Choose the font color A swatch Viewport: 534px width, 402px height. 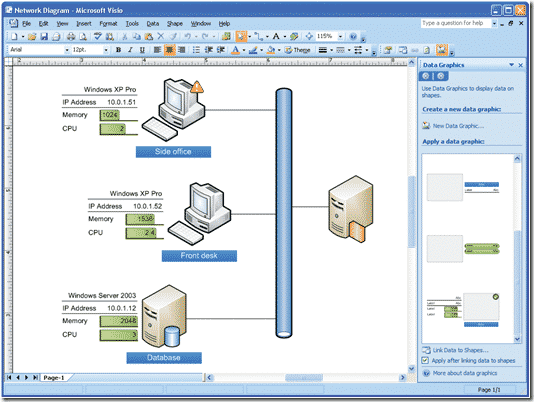pos(235,50)
